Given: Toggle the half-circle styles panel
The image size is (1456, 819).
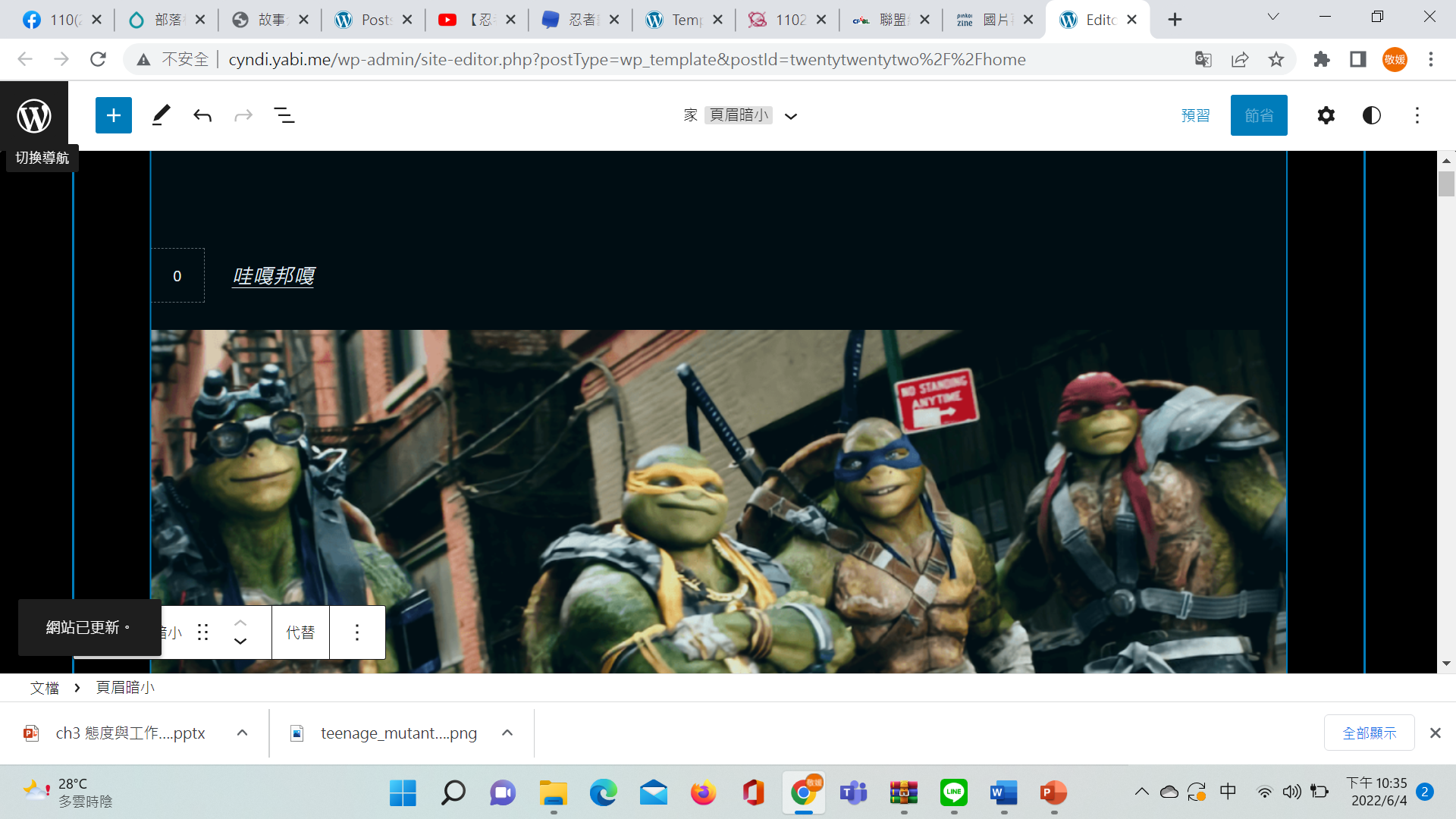Looking at the screenshot, I should 1371,115.
